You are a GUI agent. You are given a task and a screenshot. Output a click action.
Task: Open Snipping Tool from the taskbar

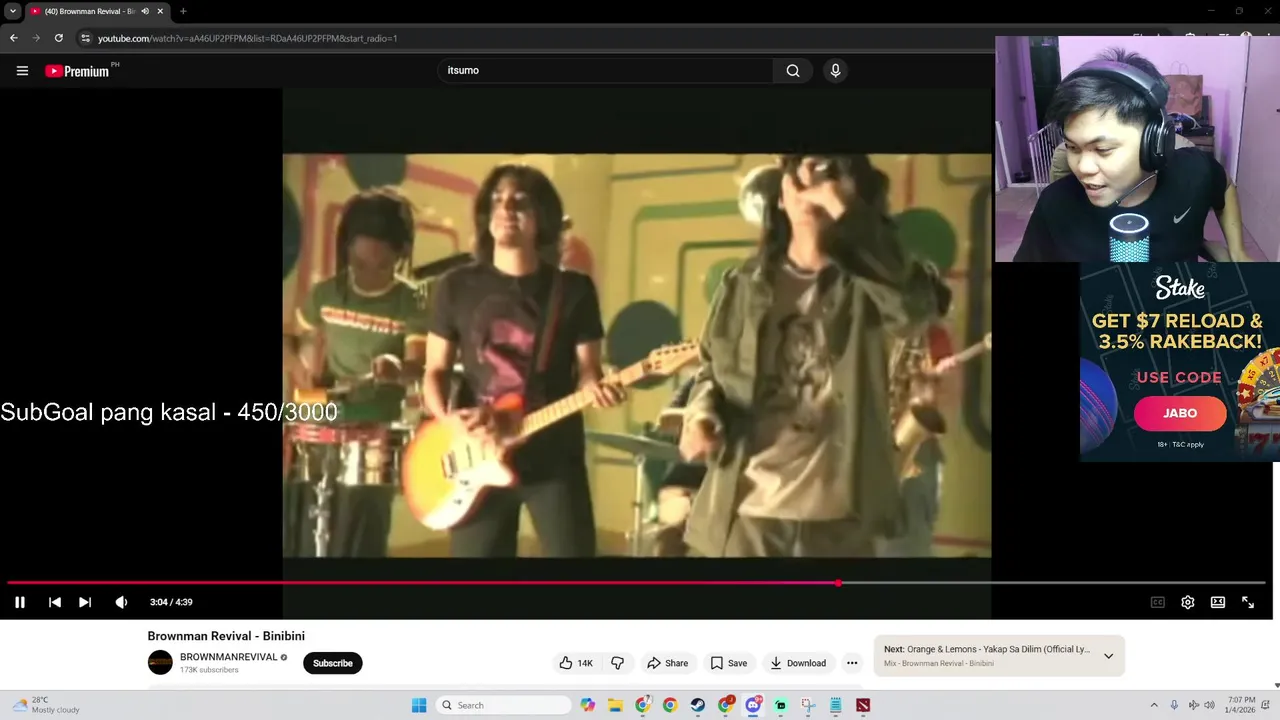(808, 705)
